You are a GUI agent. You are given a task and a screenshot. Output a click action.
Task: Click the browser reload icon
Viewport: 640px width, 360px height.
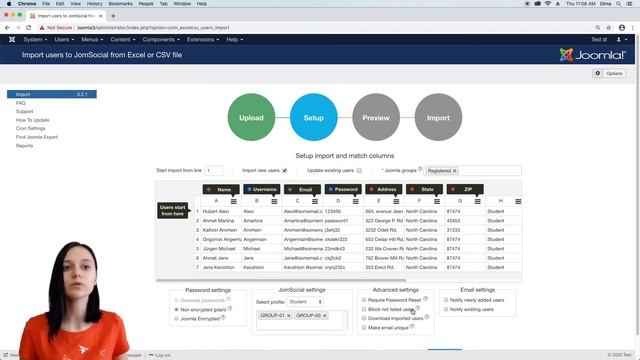(29, 28)
